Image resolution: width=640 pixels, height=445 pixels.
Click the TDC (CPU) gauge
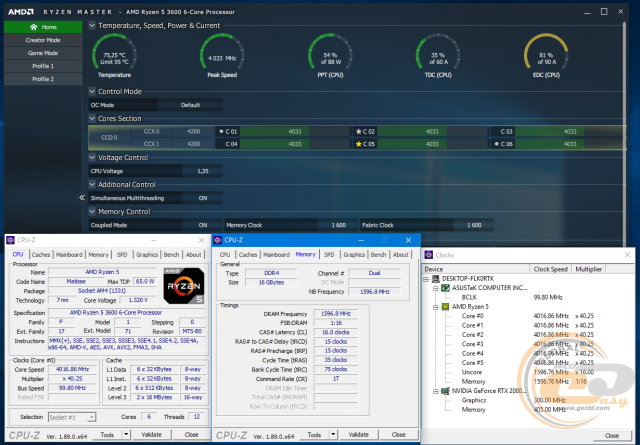(x=438, y=56)
